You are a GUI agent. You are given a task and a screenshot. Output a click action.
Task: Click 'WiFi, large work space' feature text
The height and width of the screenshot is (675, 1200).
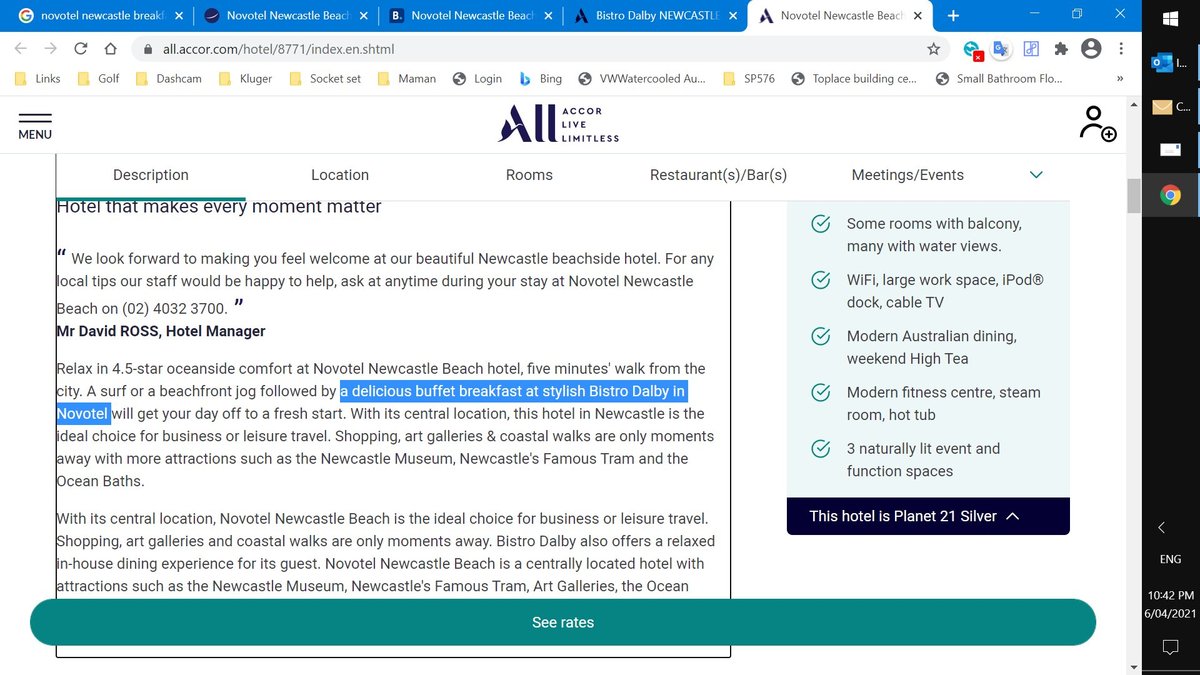(945, 291)
